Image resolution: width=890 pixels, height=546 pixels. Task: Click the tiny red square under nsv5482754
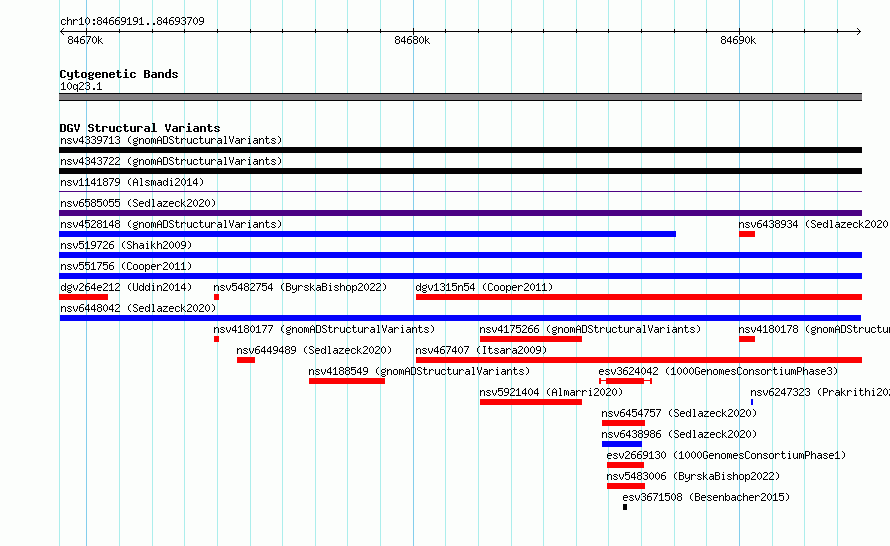[x=216, y=297]
